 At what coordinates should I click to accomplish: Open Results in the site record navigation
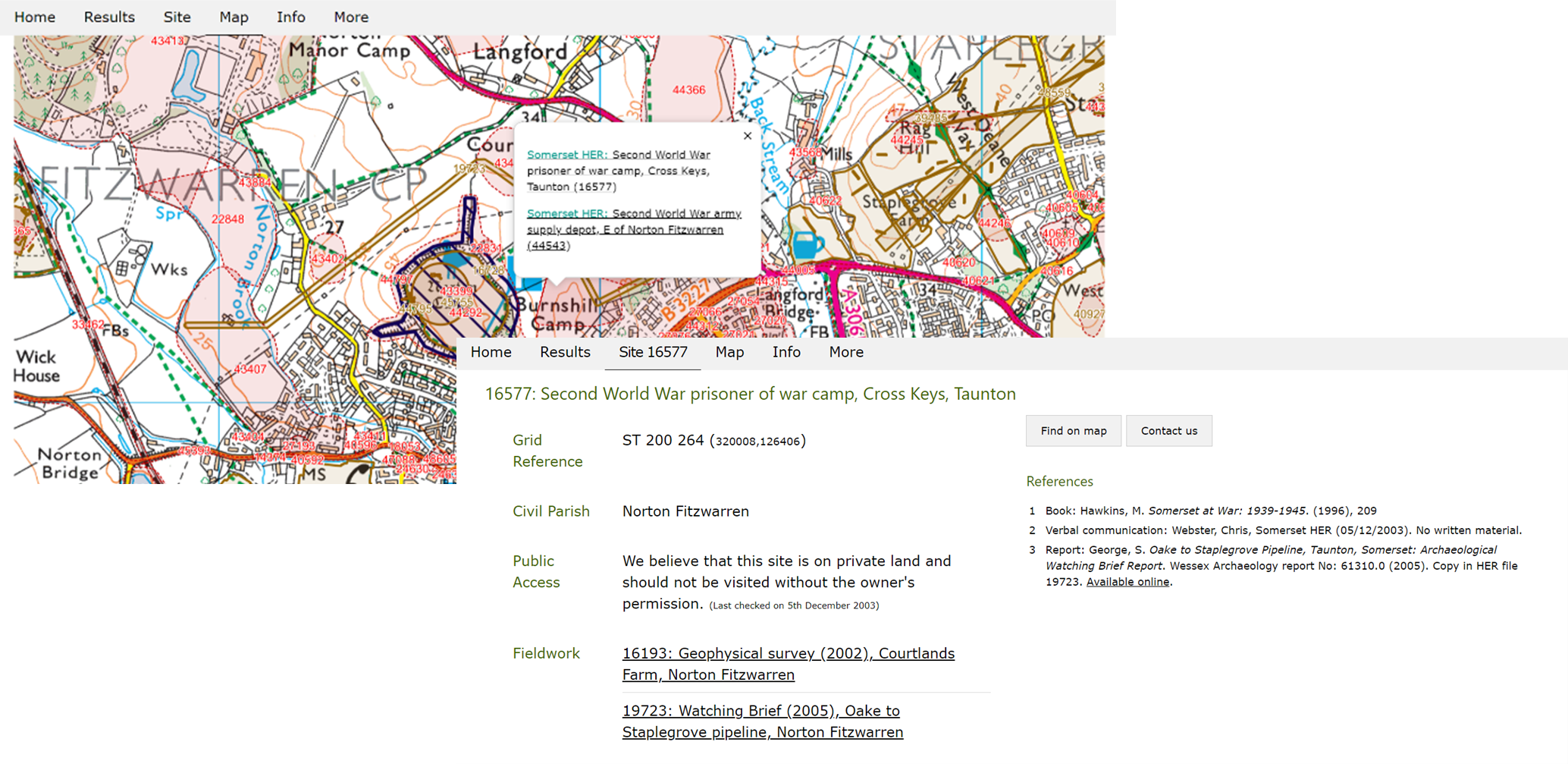[565, 352]
